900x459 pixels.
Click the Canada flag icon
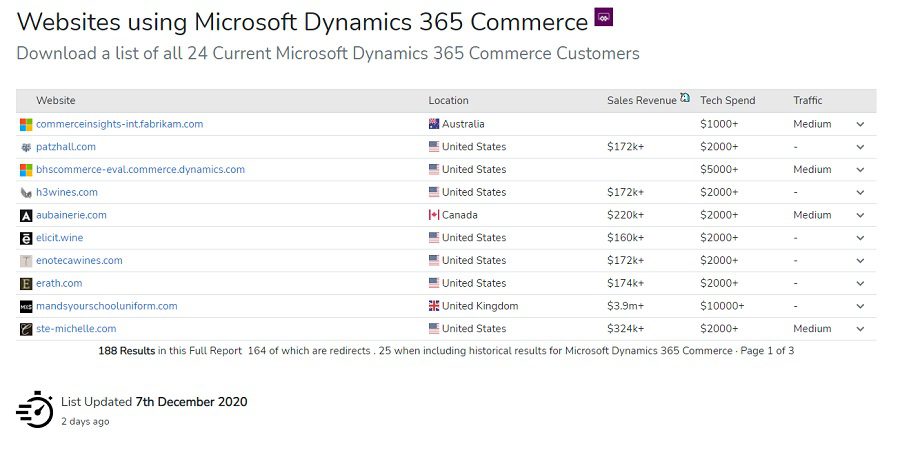tap(434, 215)
